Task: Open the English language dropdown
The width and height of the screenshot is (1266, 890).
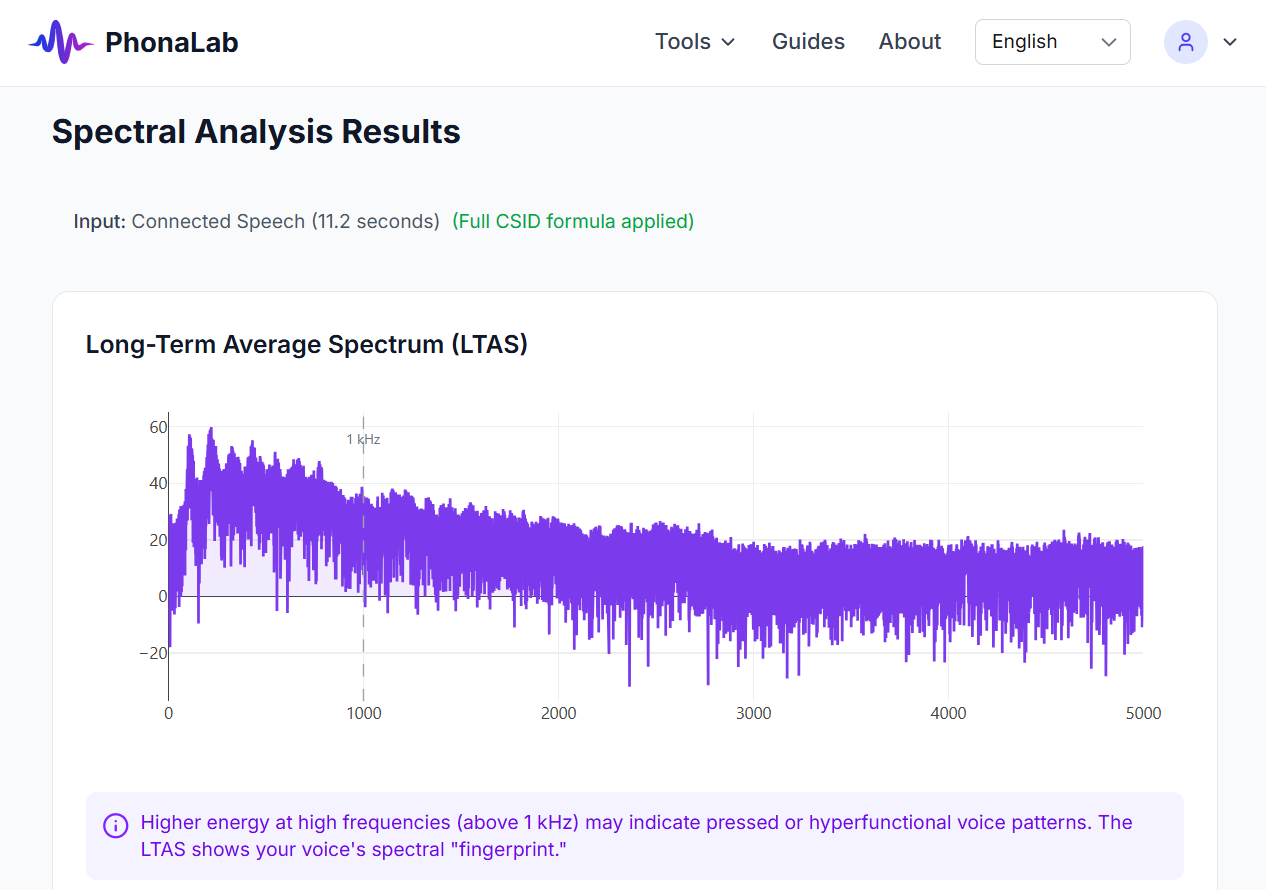Action: pos(1052,42)
